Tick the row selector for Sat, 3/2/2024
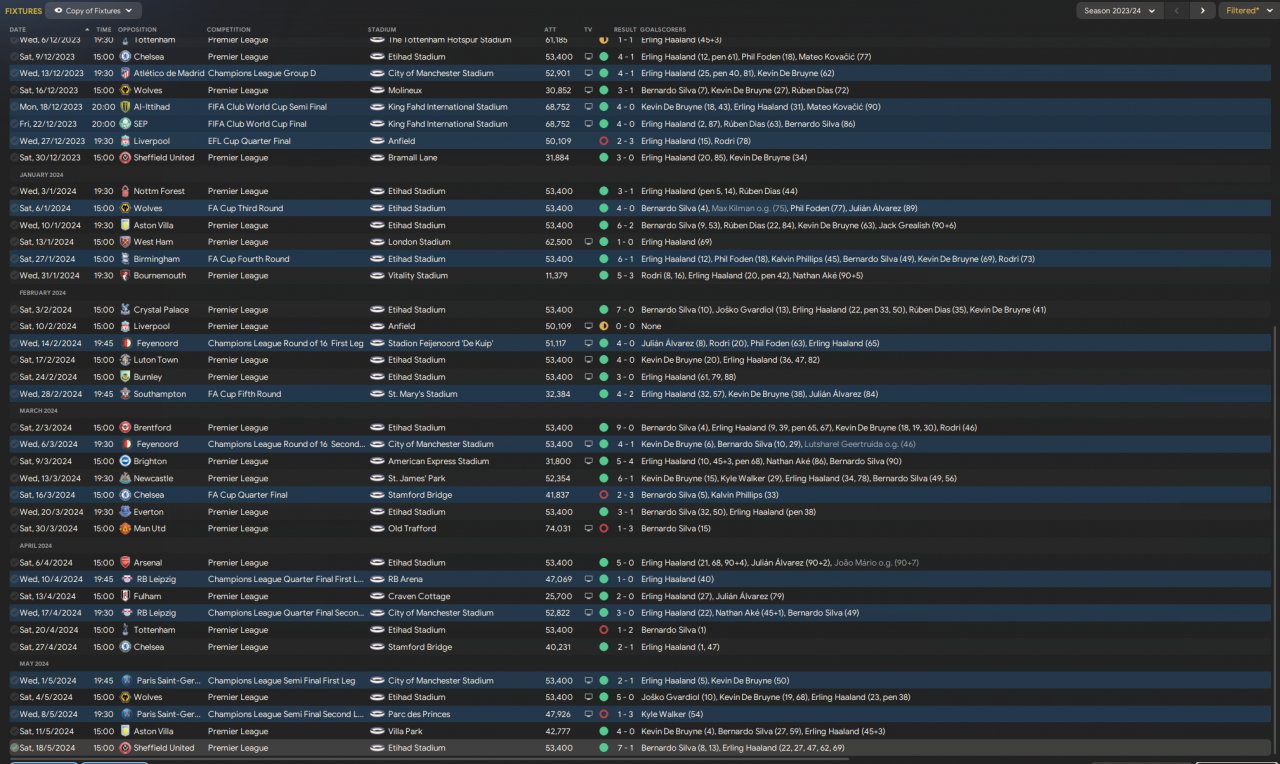 coord(14,310)
